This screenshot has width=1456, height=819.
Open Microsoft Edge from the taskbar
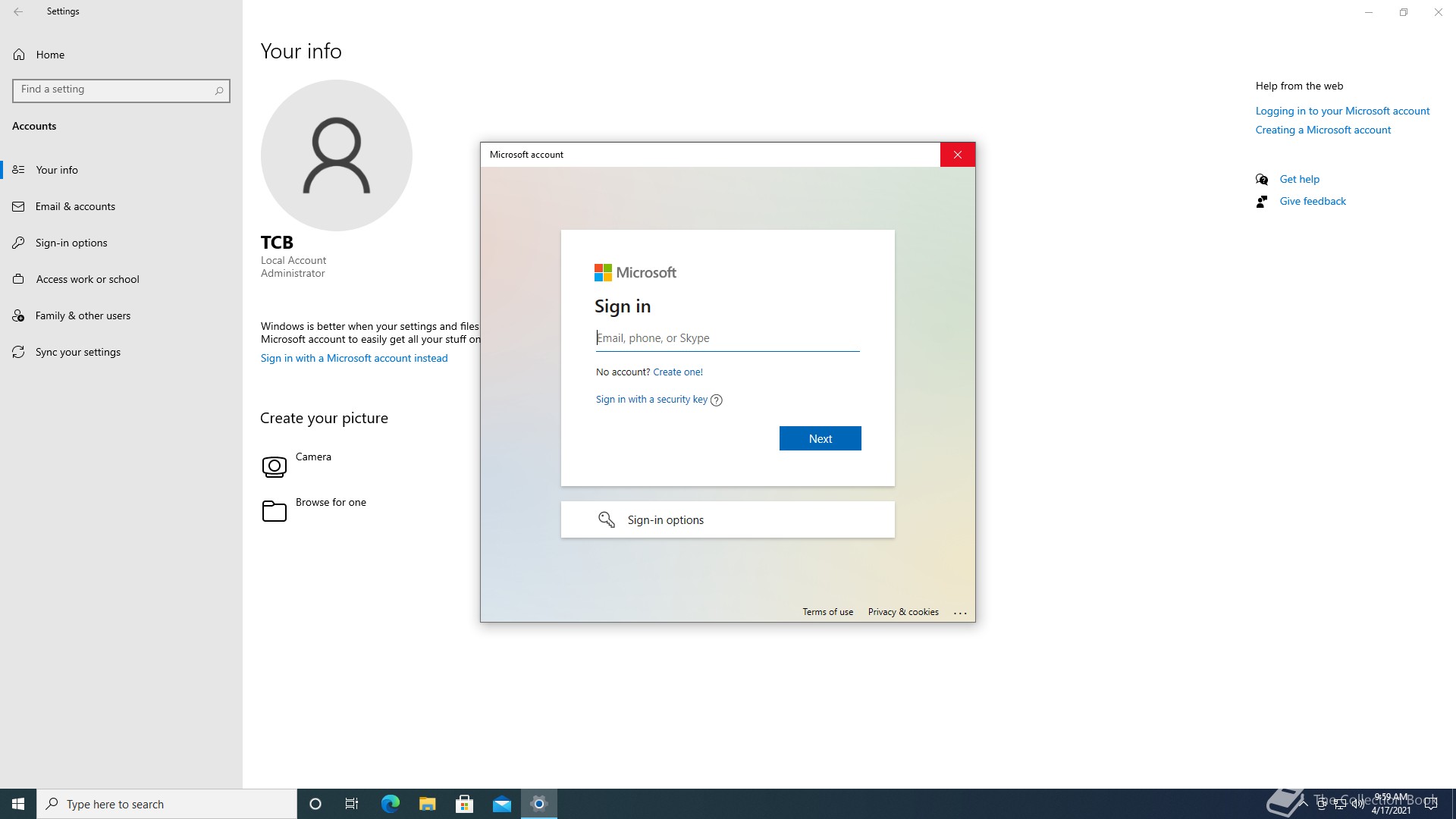click(x=390, y=804)
